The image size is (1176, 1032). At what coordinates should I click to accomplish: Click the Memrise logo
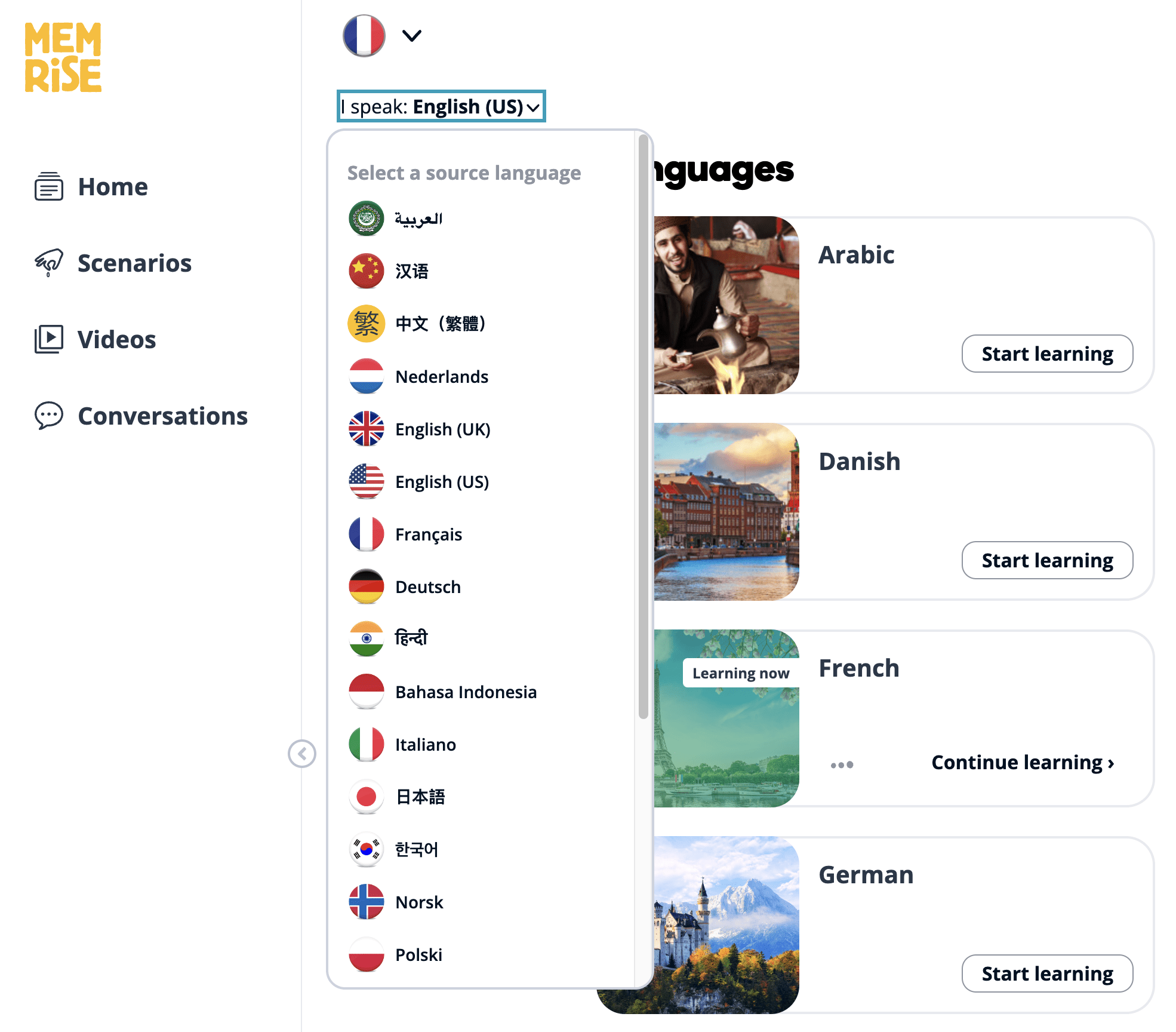coord(63,57)
